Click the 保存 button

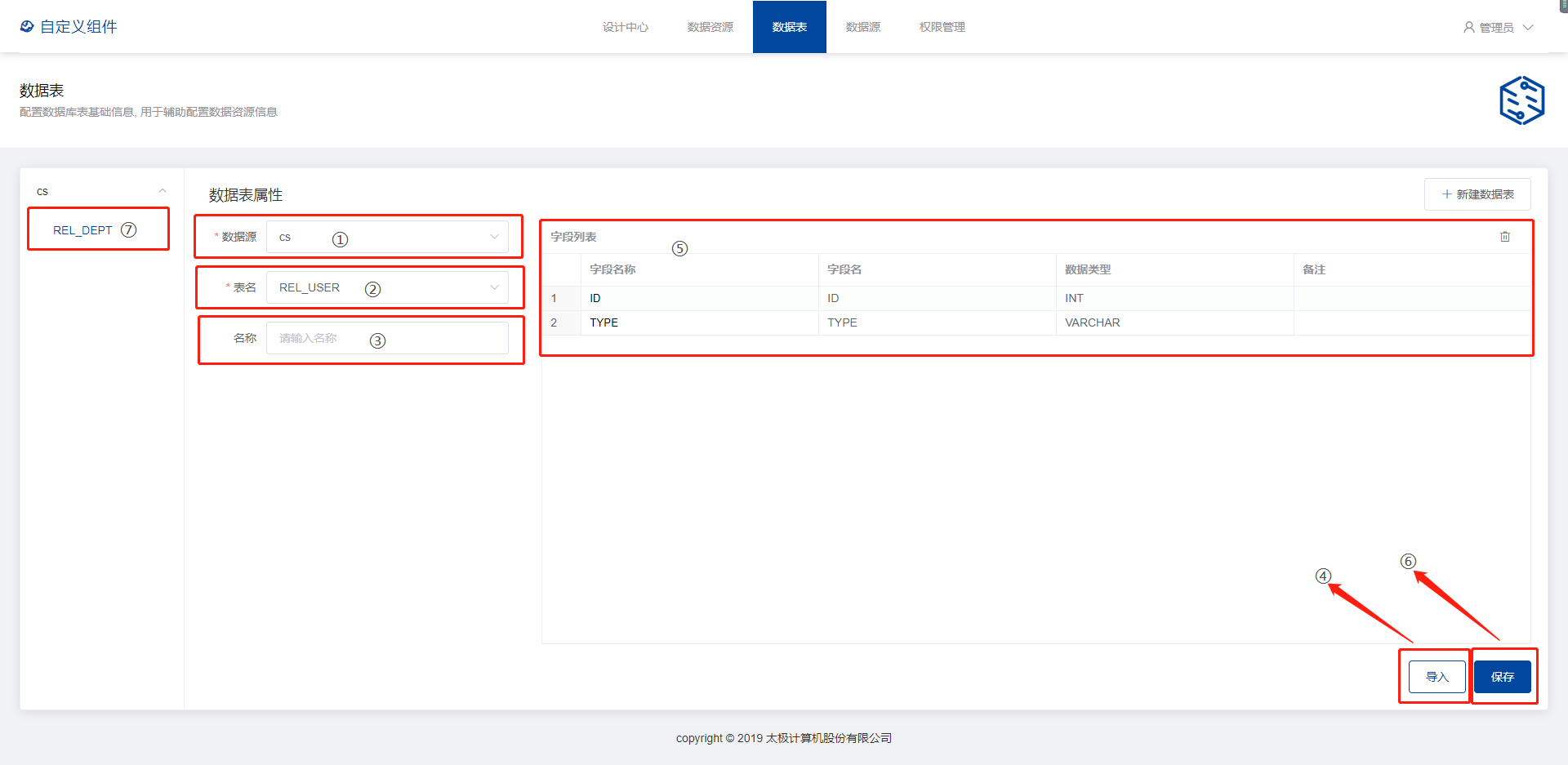click(x=1503, y=677)
